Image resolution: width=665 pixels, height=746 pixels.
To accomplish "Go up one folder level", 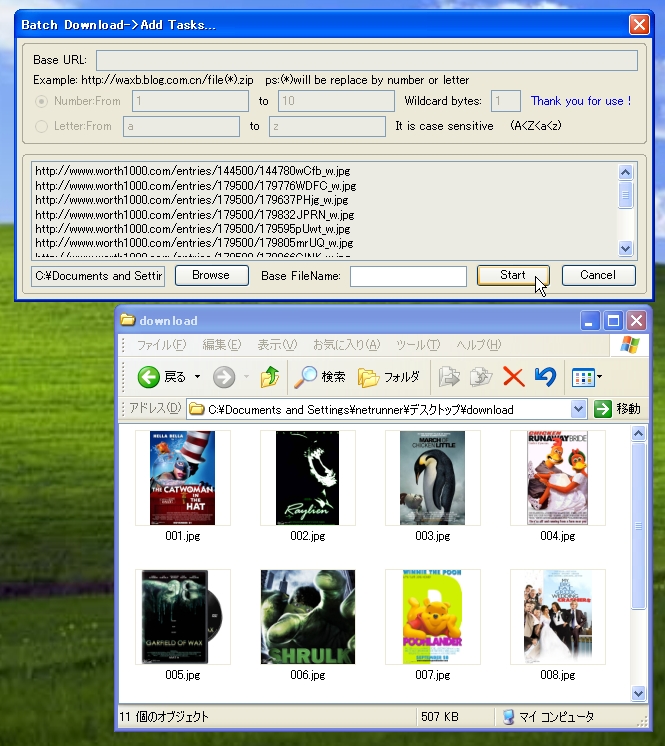I will [269, 377].
